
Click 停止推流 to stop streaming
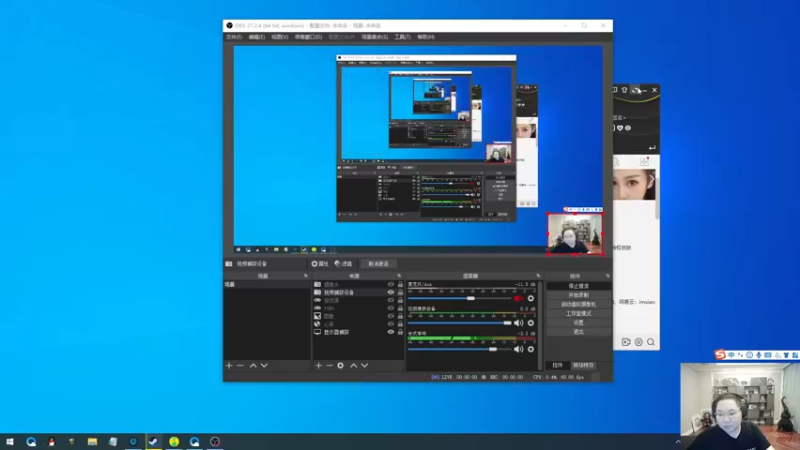579,286
